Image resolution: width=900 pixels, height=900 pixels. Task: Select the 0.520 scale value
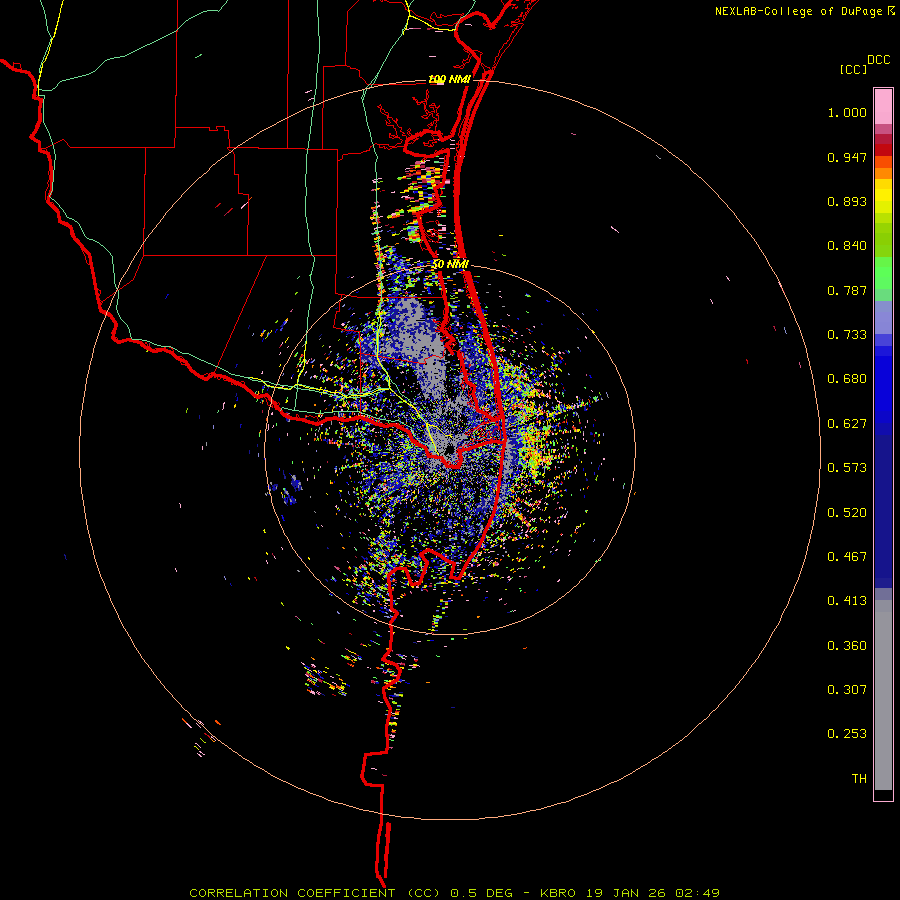pyautogui.click(x=847, y=513)
